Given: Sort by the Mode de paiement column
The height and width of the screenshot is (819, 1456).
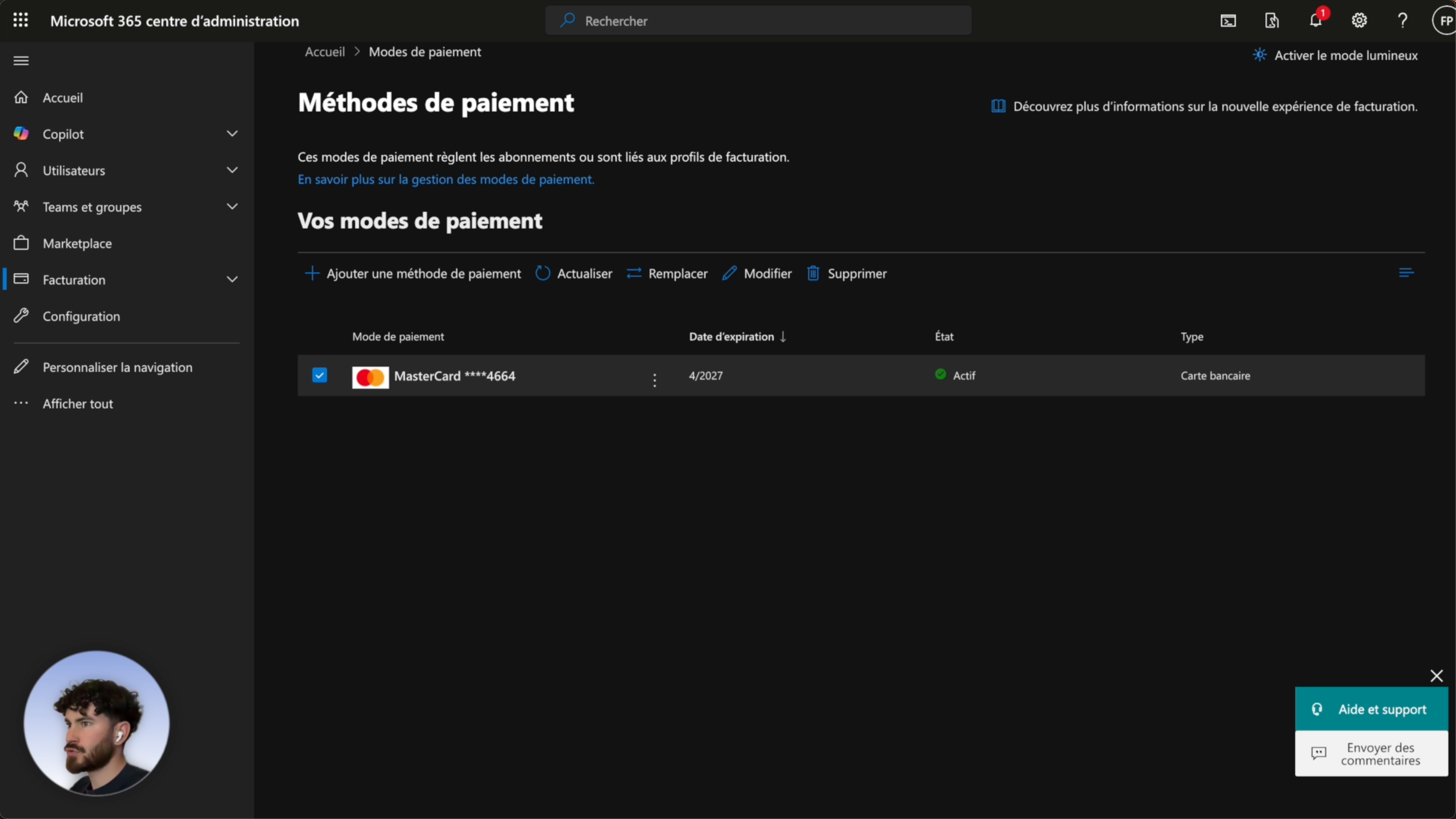Looking at the screenshot, I should (x=398, y=337).
